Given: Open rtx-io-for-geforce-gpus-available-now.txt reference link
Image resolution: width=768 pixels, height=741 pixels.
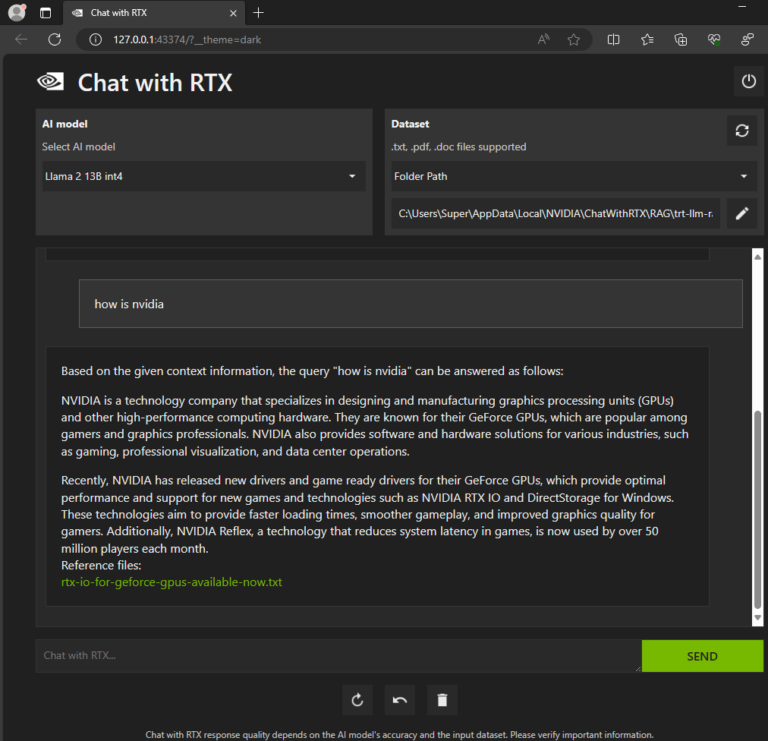Looking at the screenshot, I should point(171,582).
